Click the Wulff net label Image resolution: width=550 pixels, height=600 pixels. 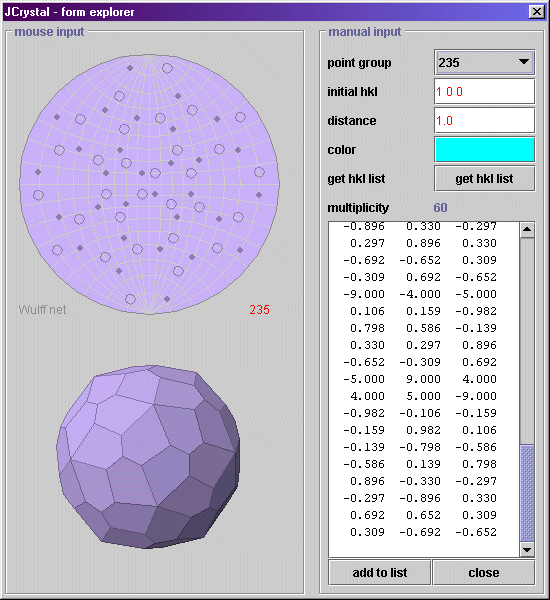pos(42,310)
